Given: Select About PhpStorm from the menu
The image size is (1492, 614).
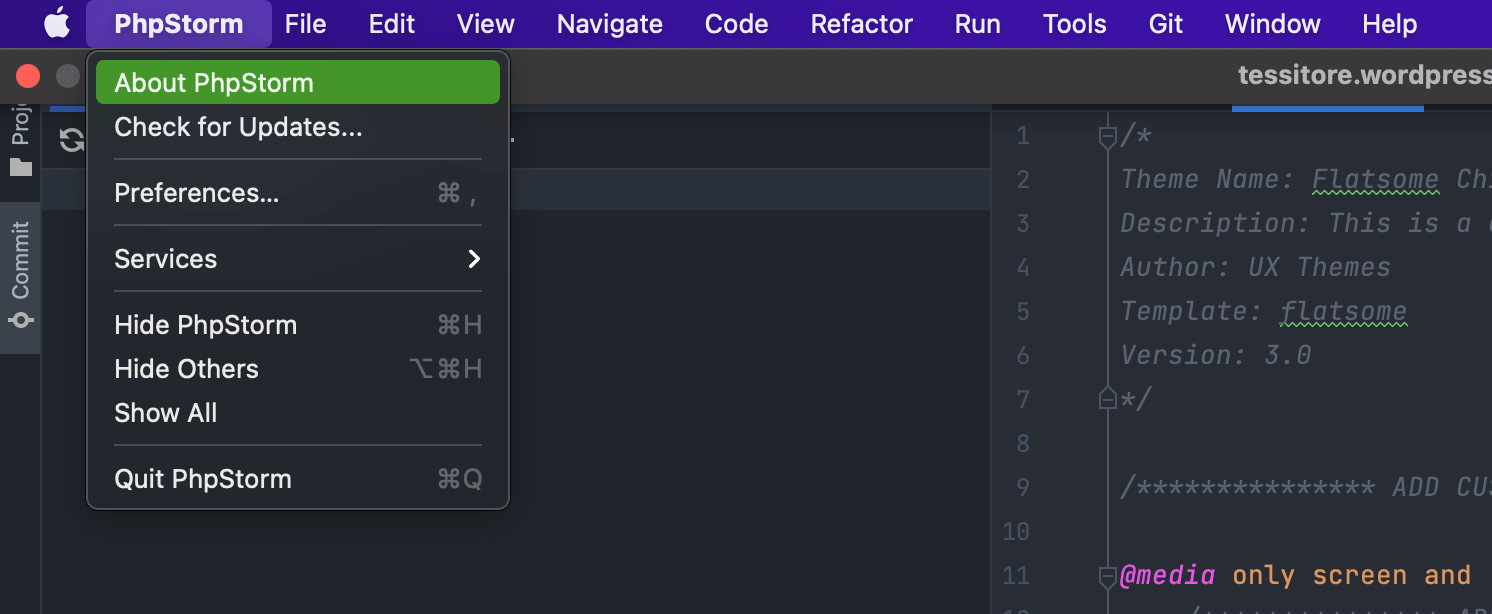Looking at the screenshot, I should pyautogui.click(x=297, y=83).
